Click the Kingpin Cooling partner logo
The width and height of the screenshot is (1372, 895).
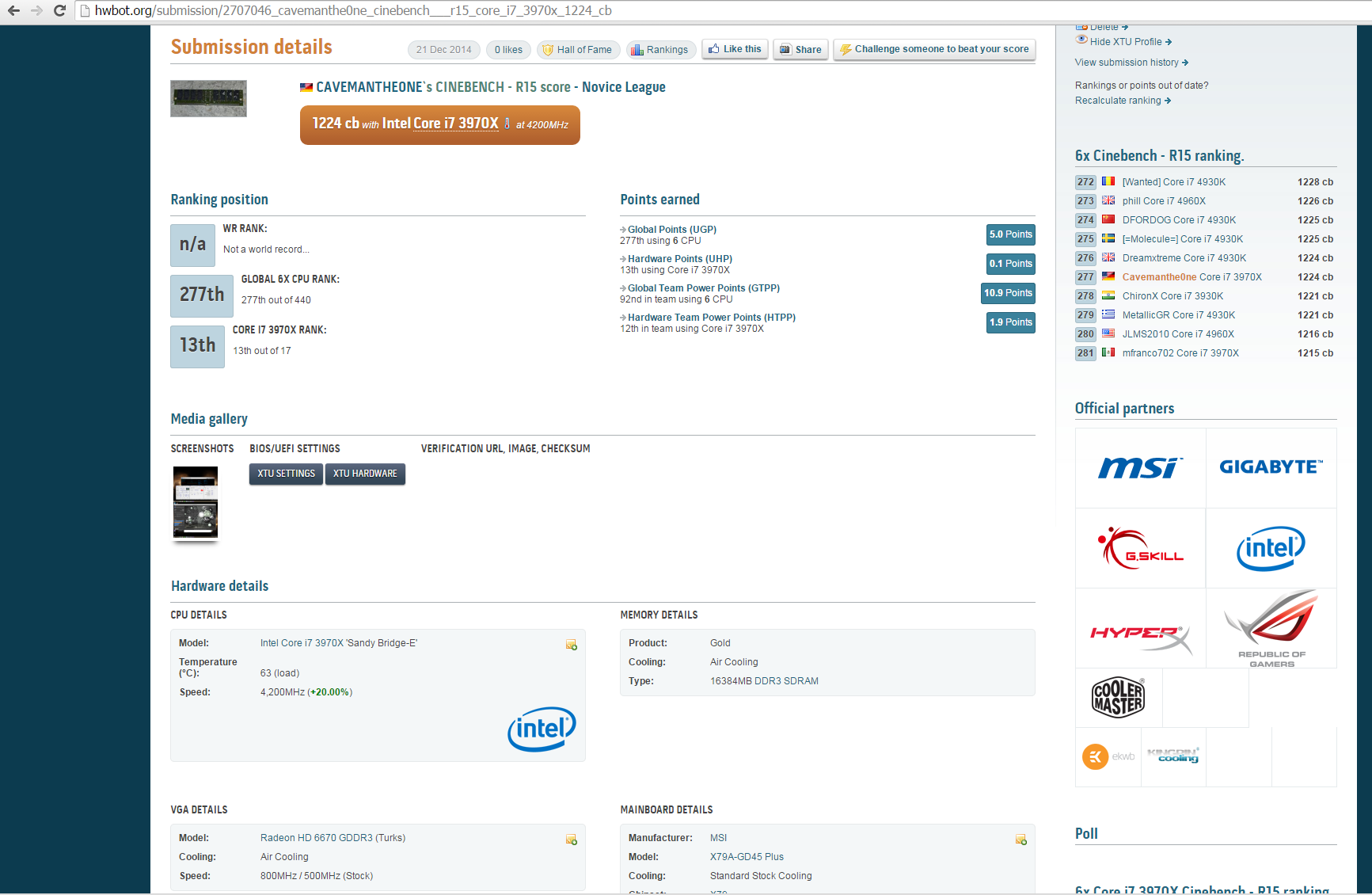[1173, 756]
